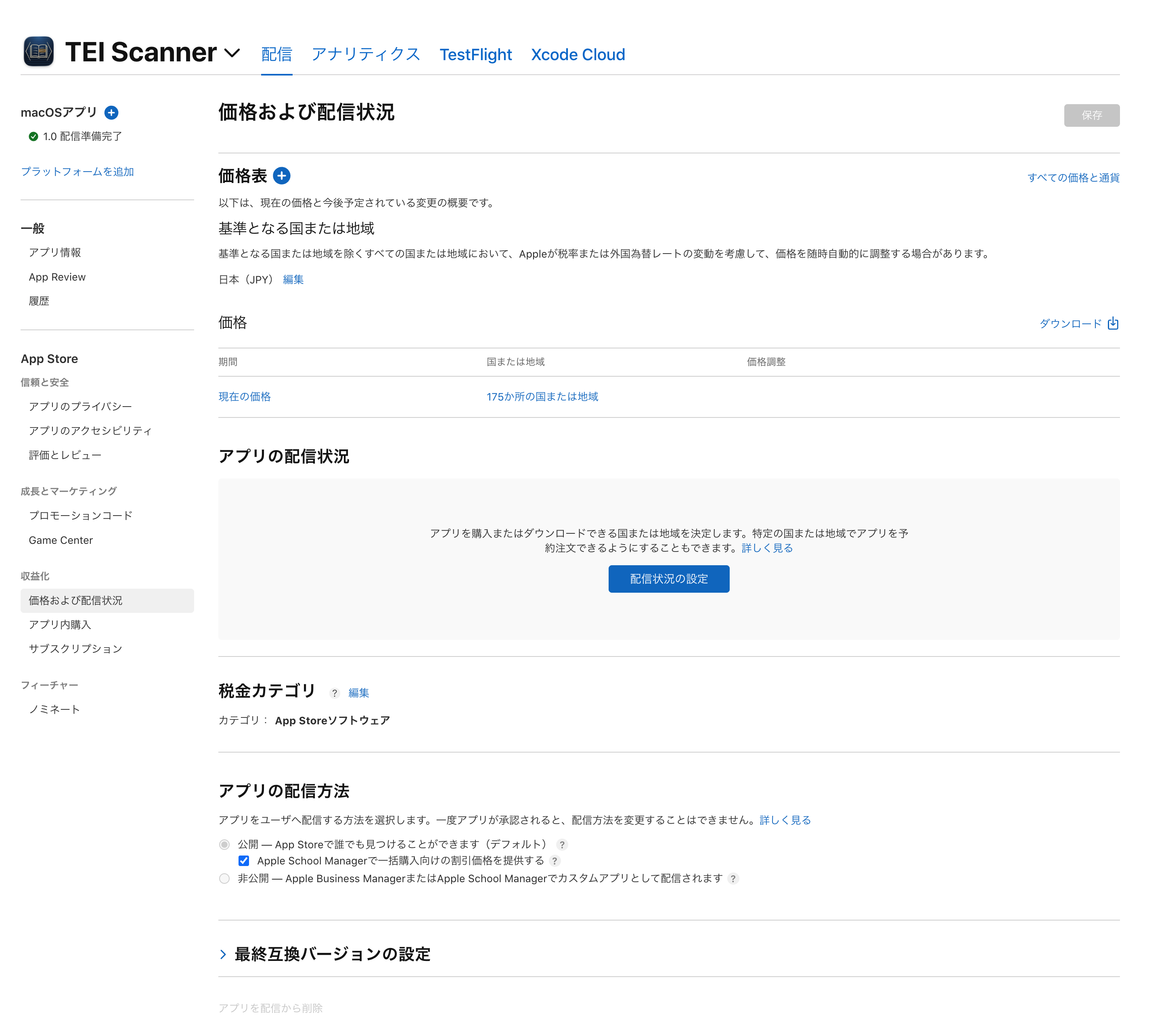Click the 保存 button
The height and width of the screenshot is (1036, 1168).
[1091, 115]
